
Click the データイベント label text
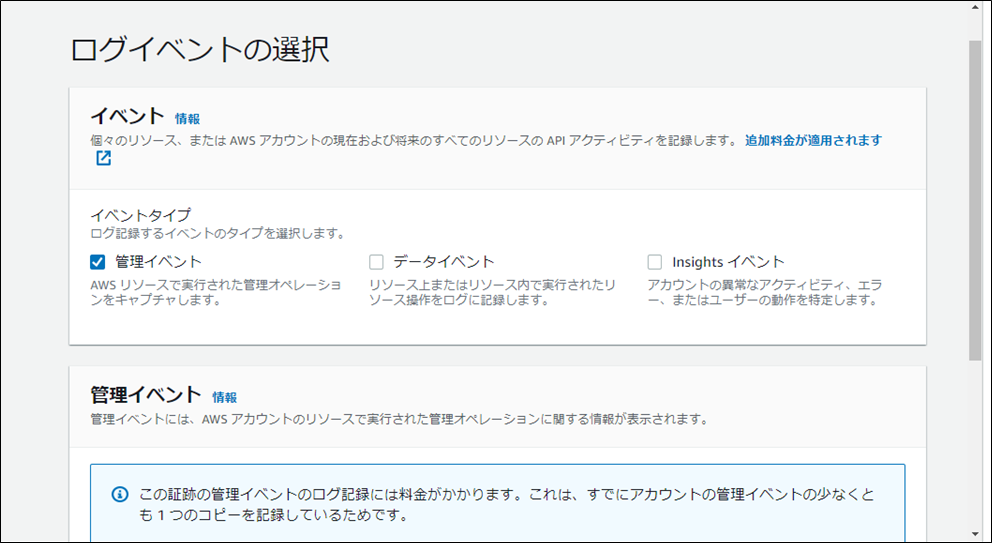(443, 262)
